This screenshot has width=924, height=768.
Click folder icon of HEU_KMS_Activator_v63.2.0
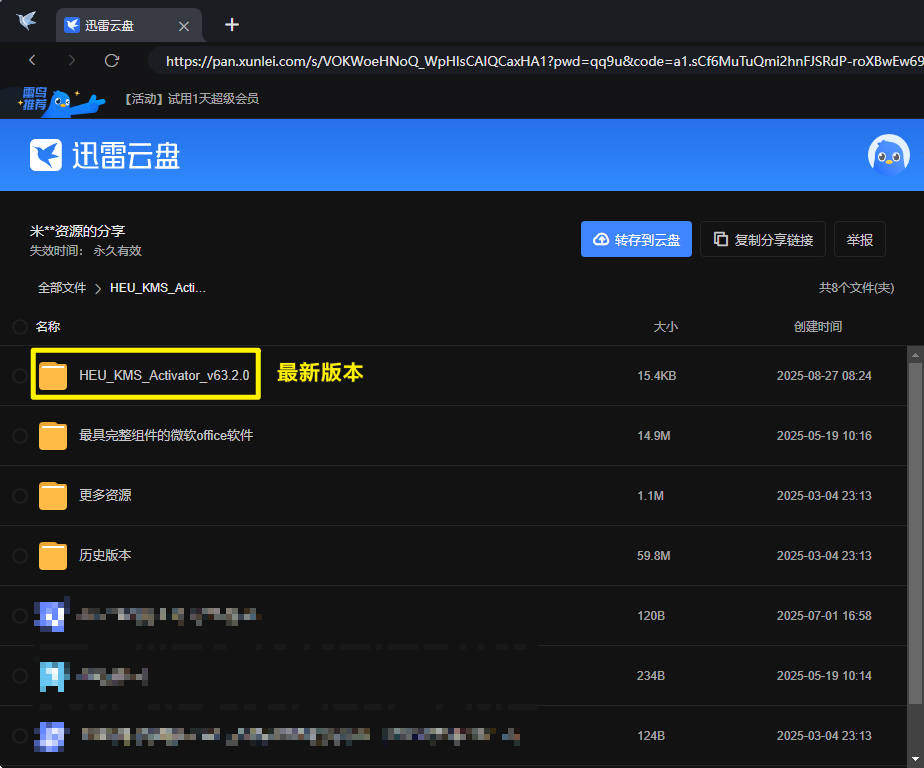(x=53, y=375)
